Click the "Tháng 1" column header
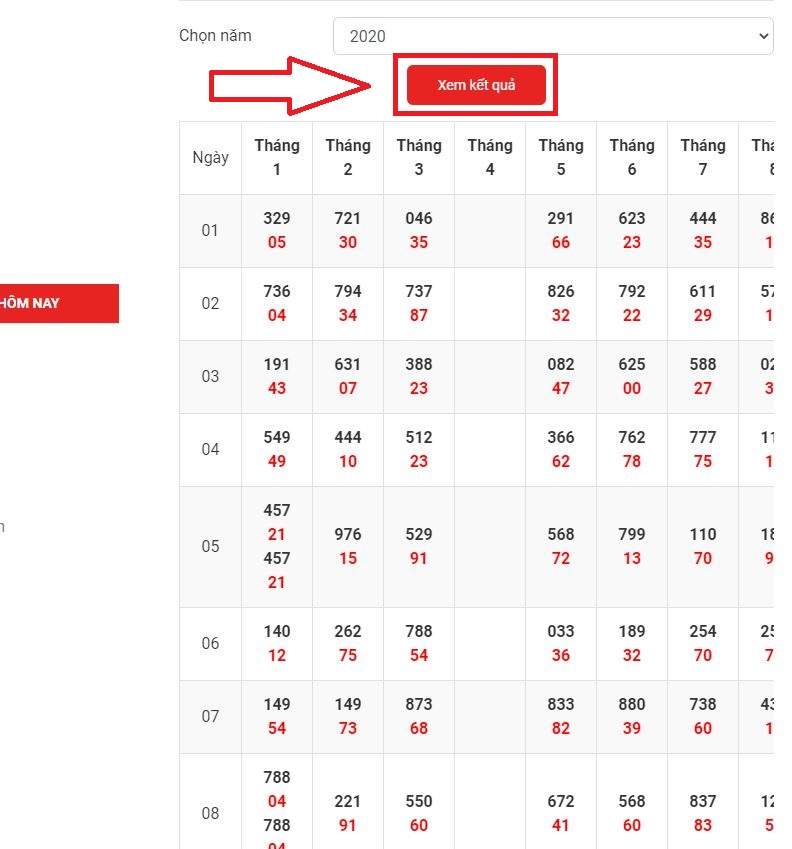 coord(277,158)
